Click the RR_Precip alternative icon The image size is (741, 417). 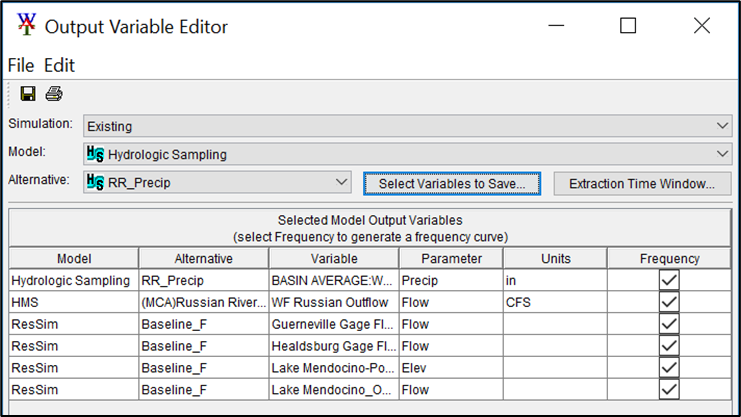pyautogui.click(x=96, y=183)
